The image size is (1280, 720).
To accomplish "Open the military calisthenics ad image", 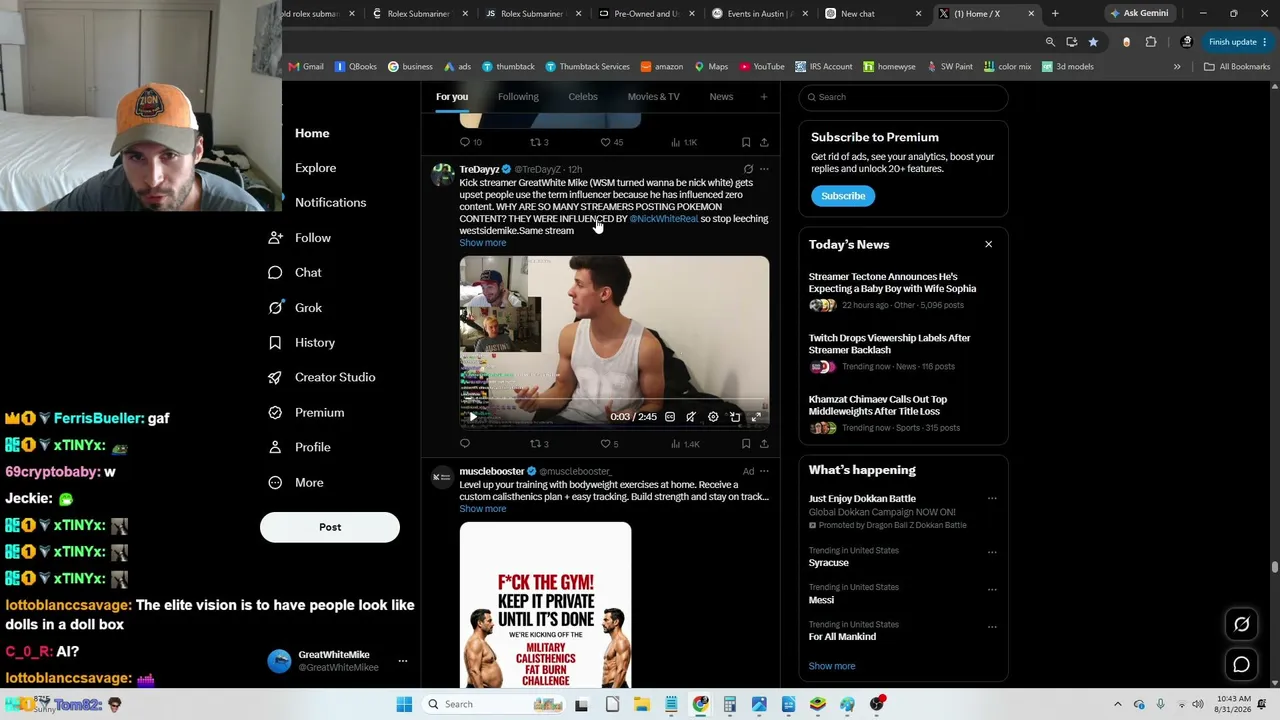I will (x=545, y=605).
